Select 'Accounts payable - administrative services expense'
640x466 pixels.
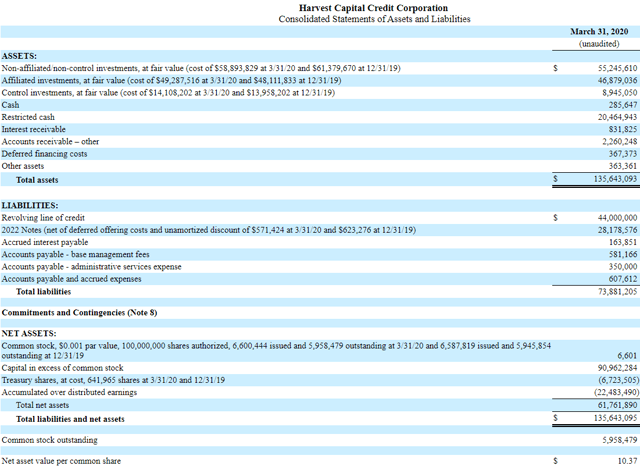pos(91,267)
